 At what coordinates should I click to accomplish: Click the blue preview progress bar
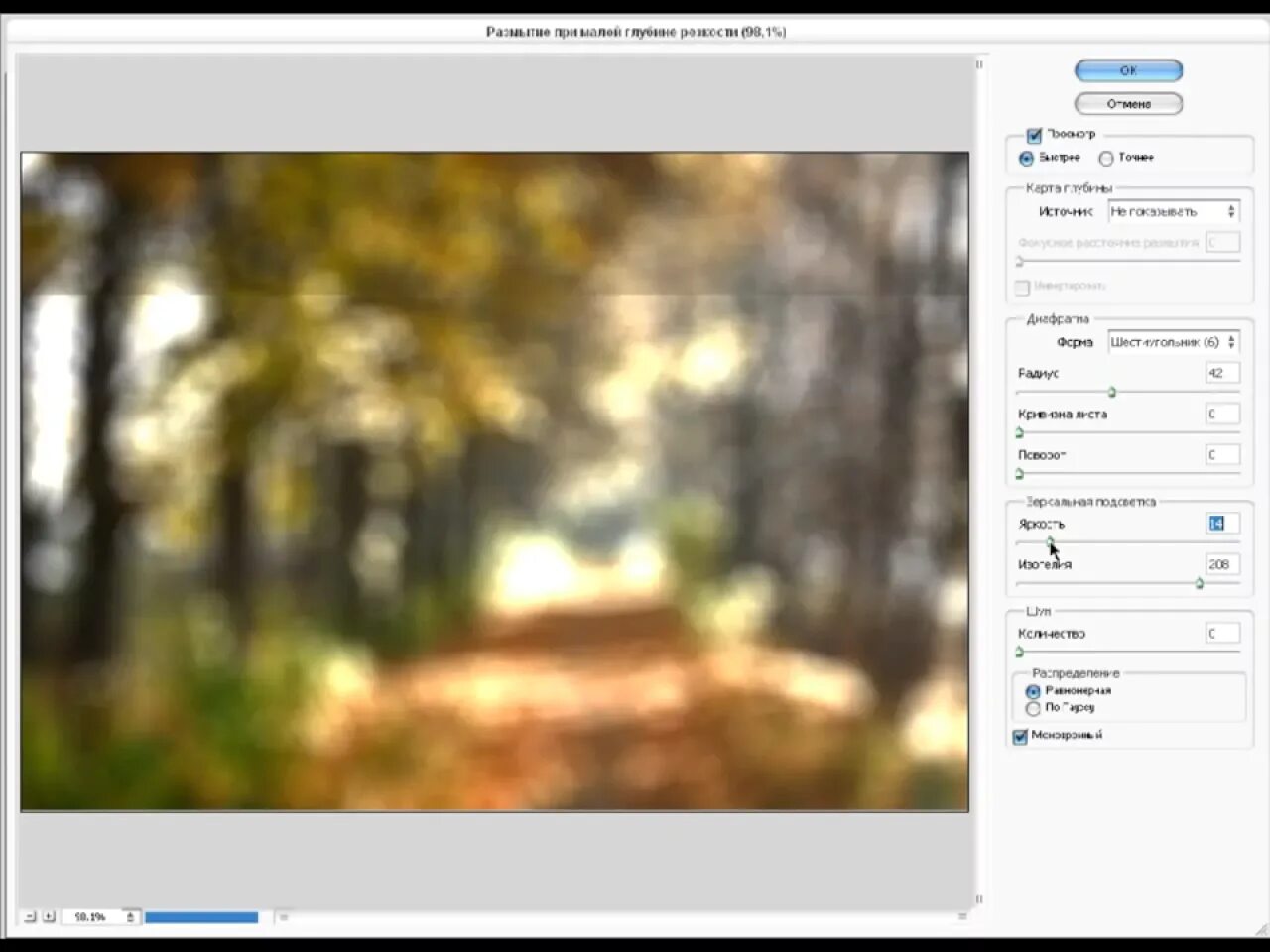coord(201,917)
